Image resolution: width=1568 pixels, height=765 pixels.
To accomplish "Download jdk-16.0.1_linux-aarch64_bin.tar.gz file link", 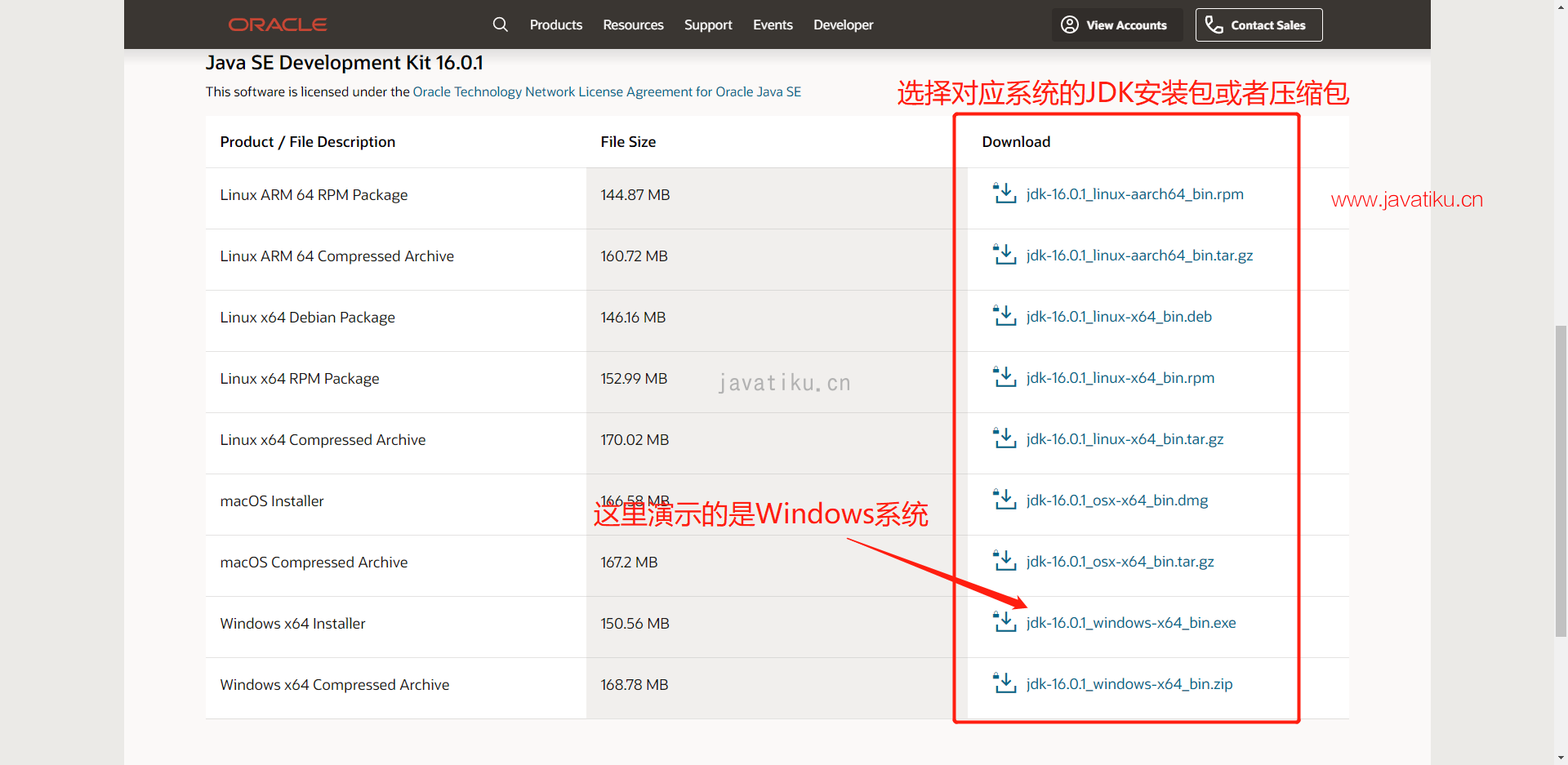I will coord(1139,256).
